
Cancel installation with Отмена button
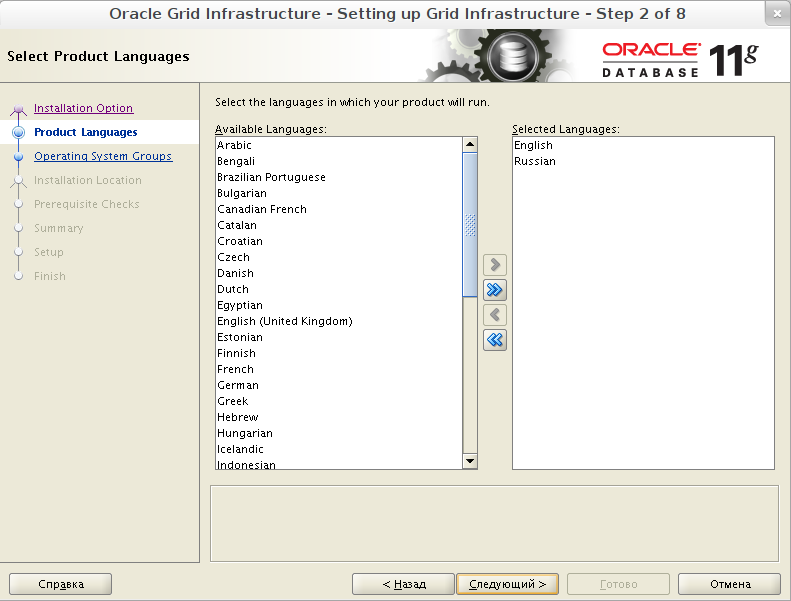tap(730, 584)
